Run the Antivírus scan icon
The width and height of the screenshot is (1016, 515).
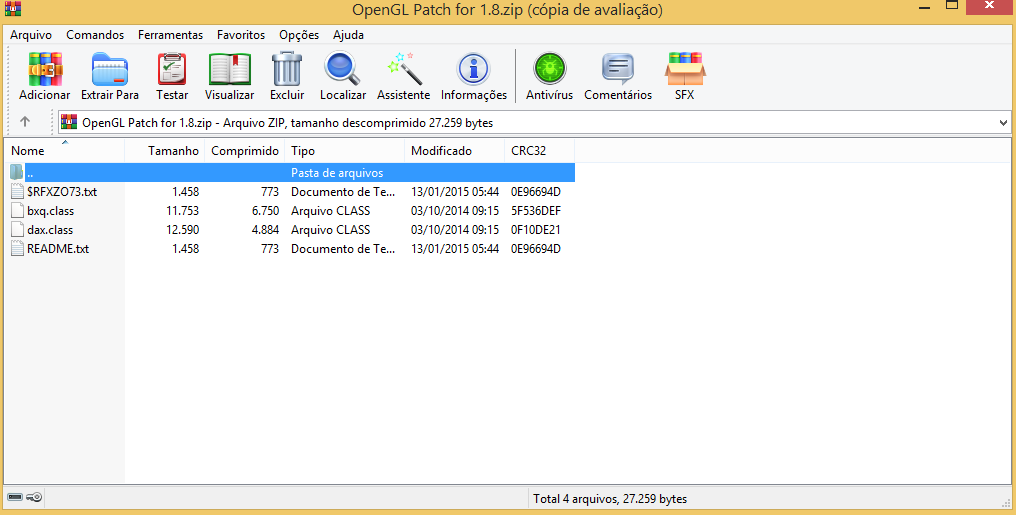click(x=549, y=69)
